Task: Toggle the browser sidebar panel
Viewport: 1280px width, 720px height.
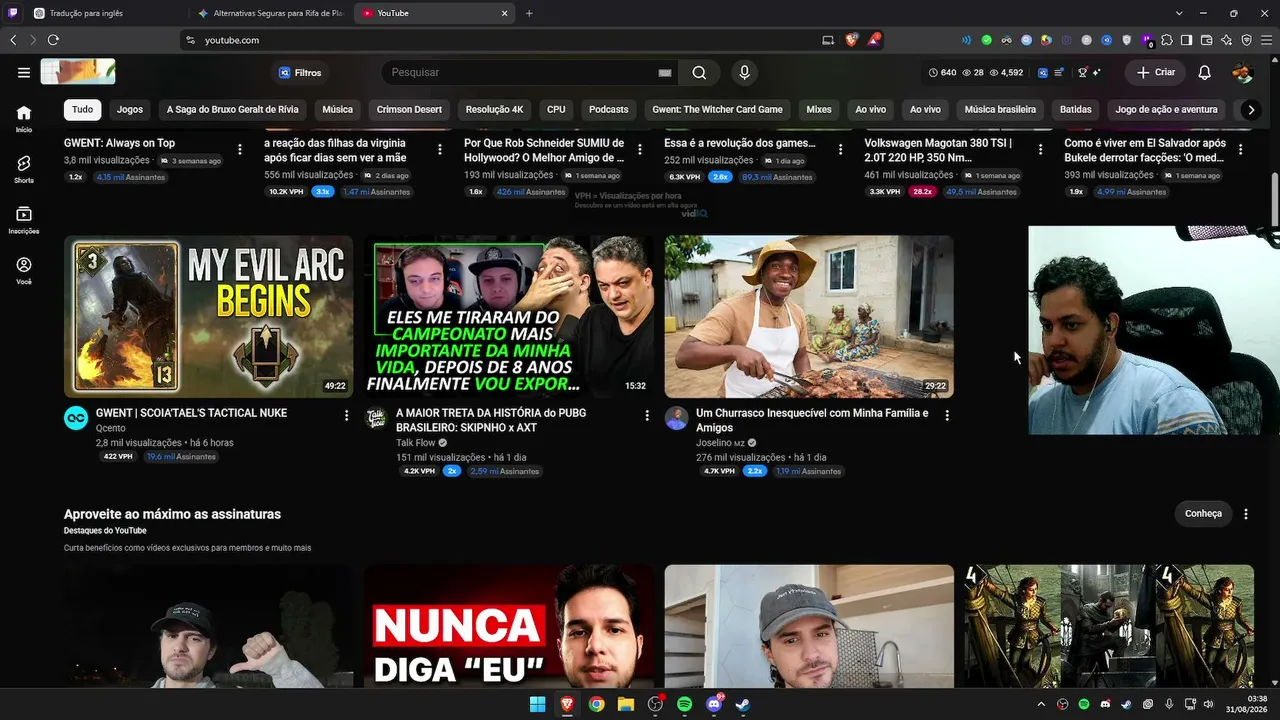Action: click(1186, 40)
